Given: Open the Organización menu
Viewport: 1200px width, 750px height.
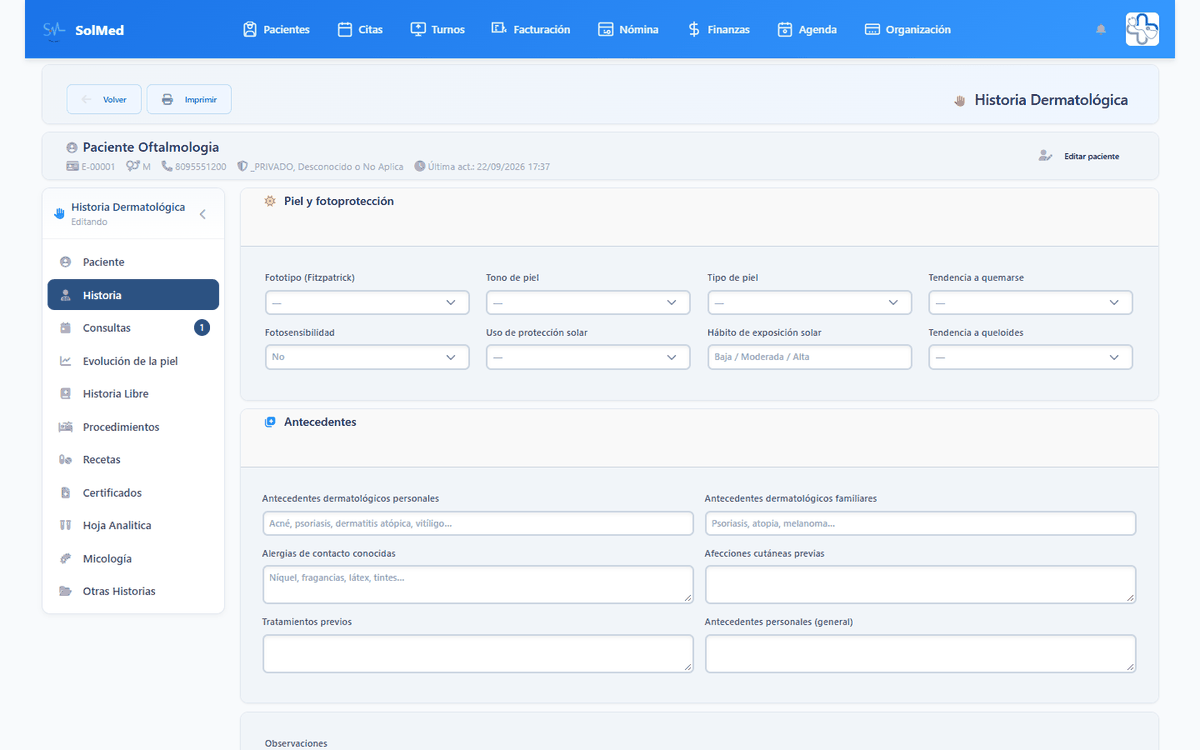Looking at the screenshot, I should tap(908, 30).
